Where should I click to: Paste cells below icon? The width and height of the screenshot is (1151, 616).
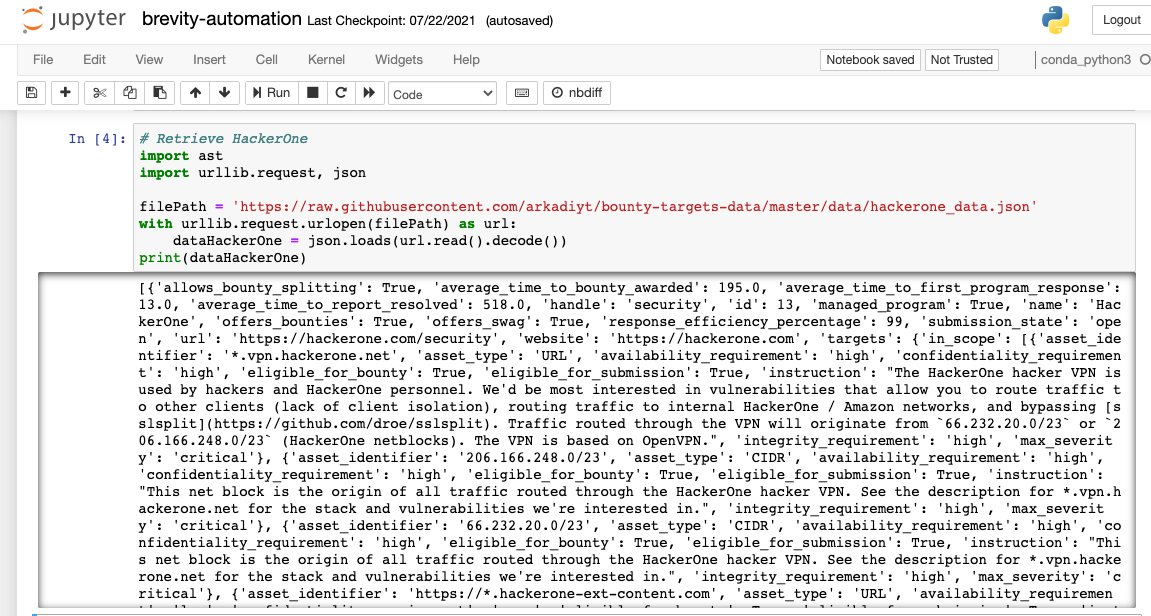point(159,93)
